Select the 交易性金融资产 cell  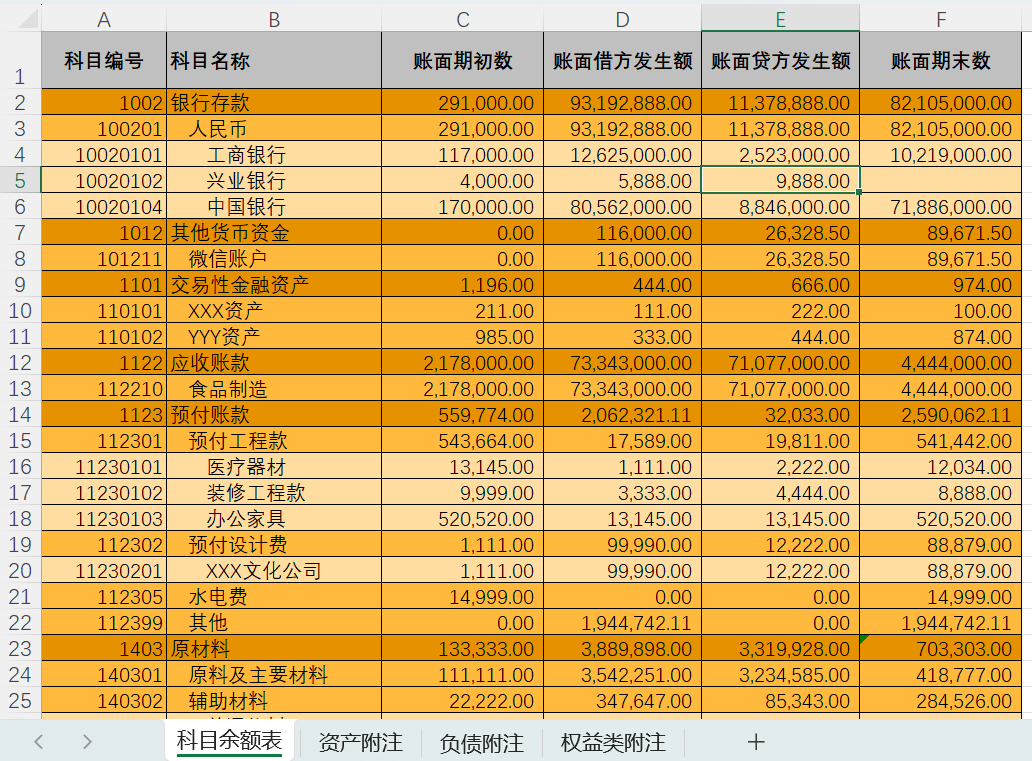coord(274,284)
